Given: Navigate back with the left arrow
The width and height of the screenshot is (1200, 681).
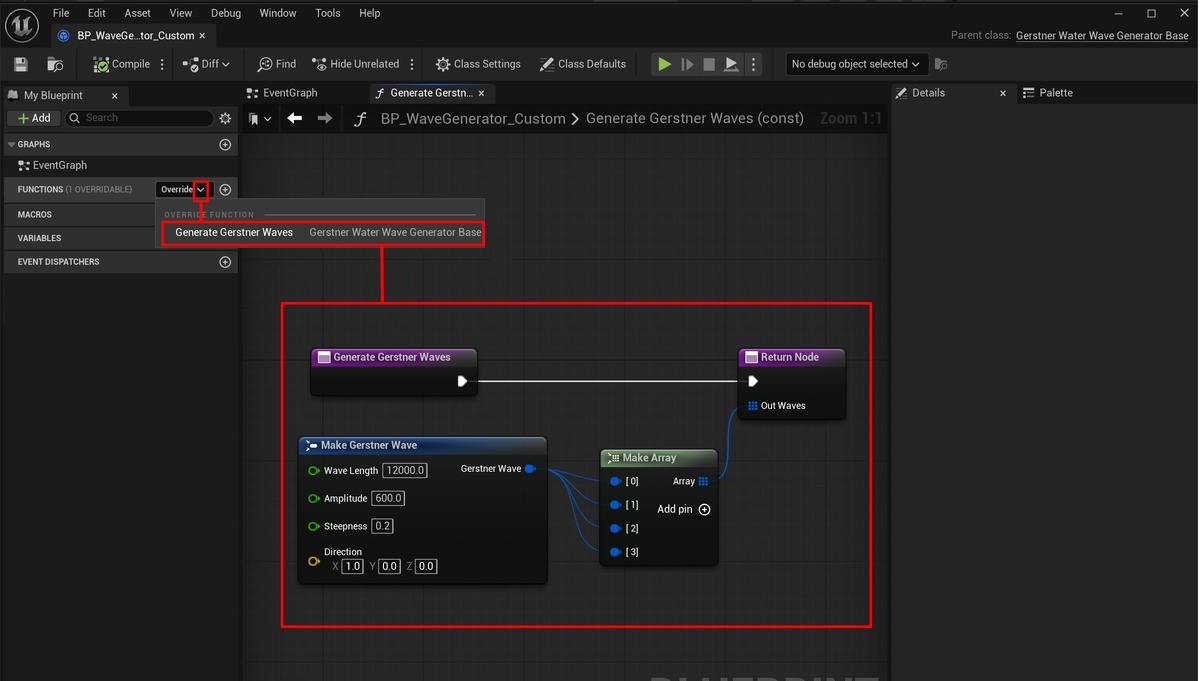Looking at the screenshot, I should [294, 118].
